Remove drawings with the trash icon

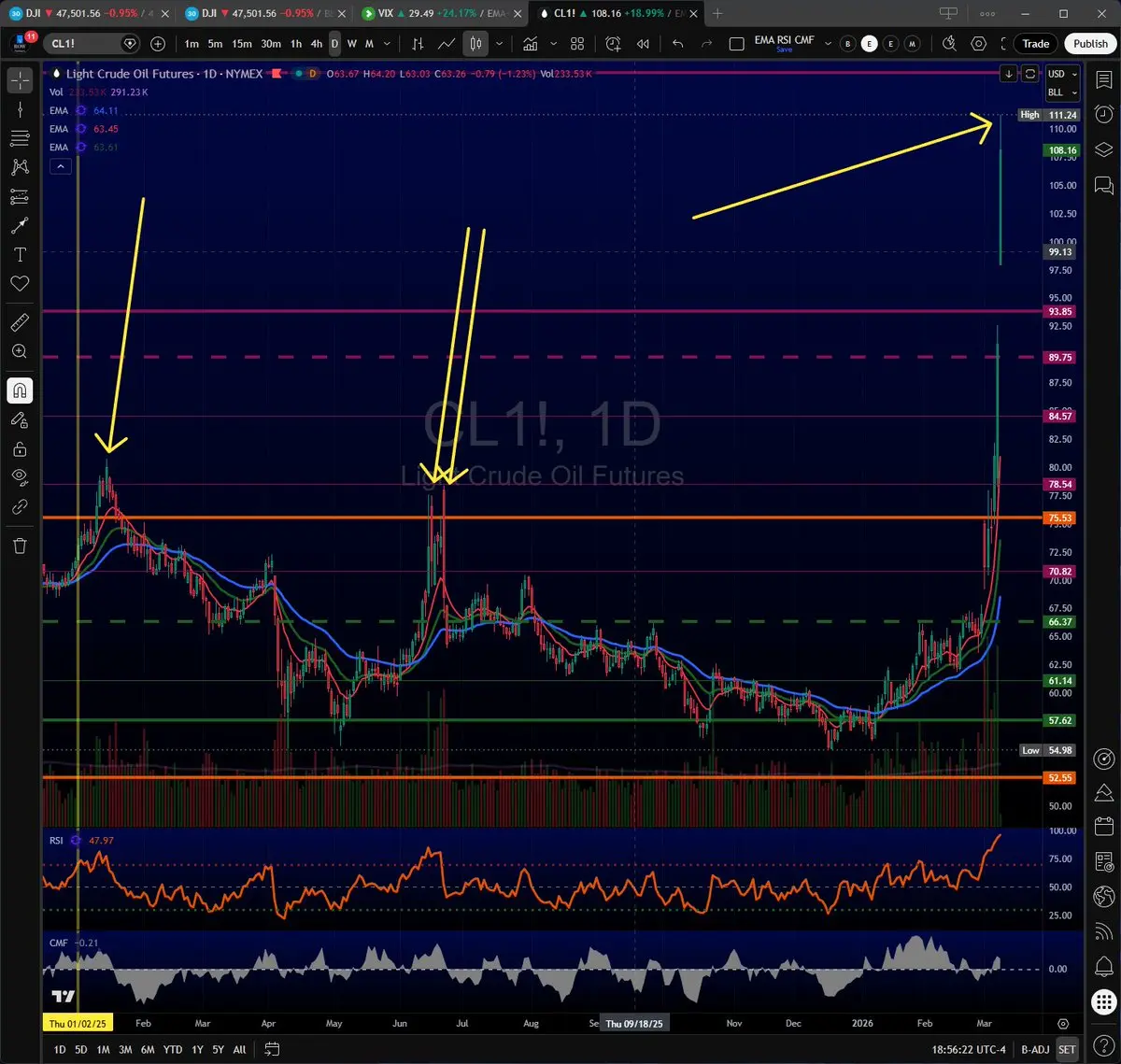[x=20, y=546]
